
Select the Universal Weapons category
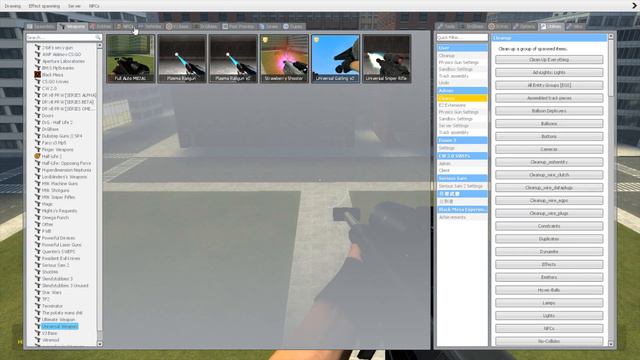click(60, 326)
